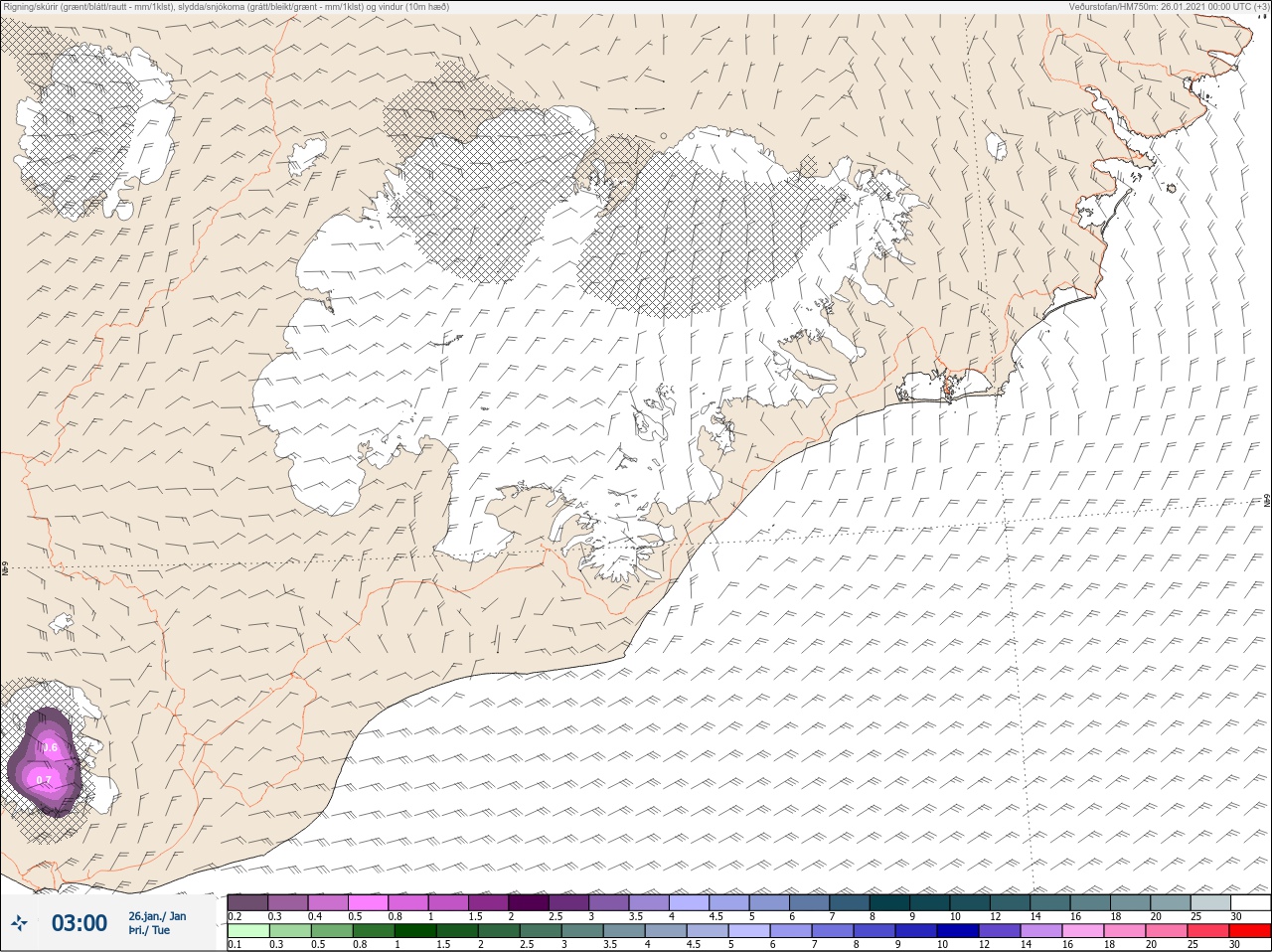Click the latitude label on the right edge
Image resolution: width=1272 pixels, height=952 pixels.
pos(1267,500)
